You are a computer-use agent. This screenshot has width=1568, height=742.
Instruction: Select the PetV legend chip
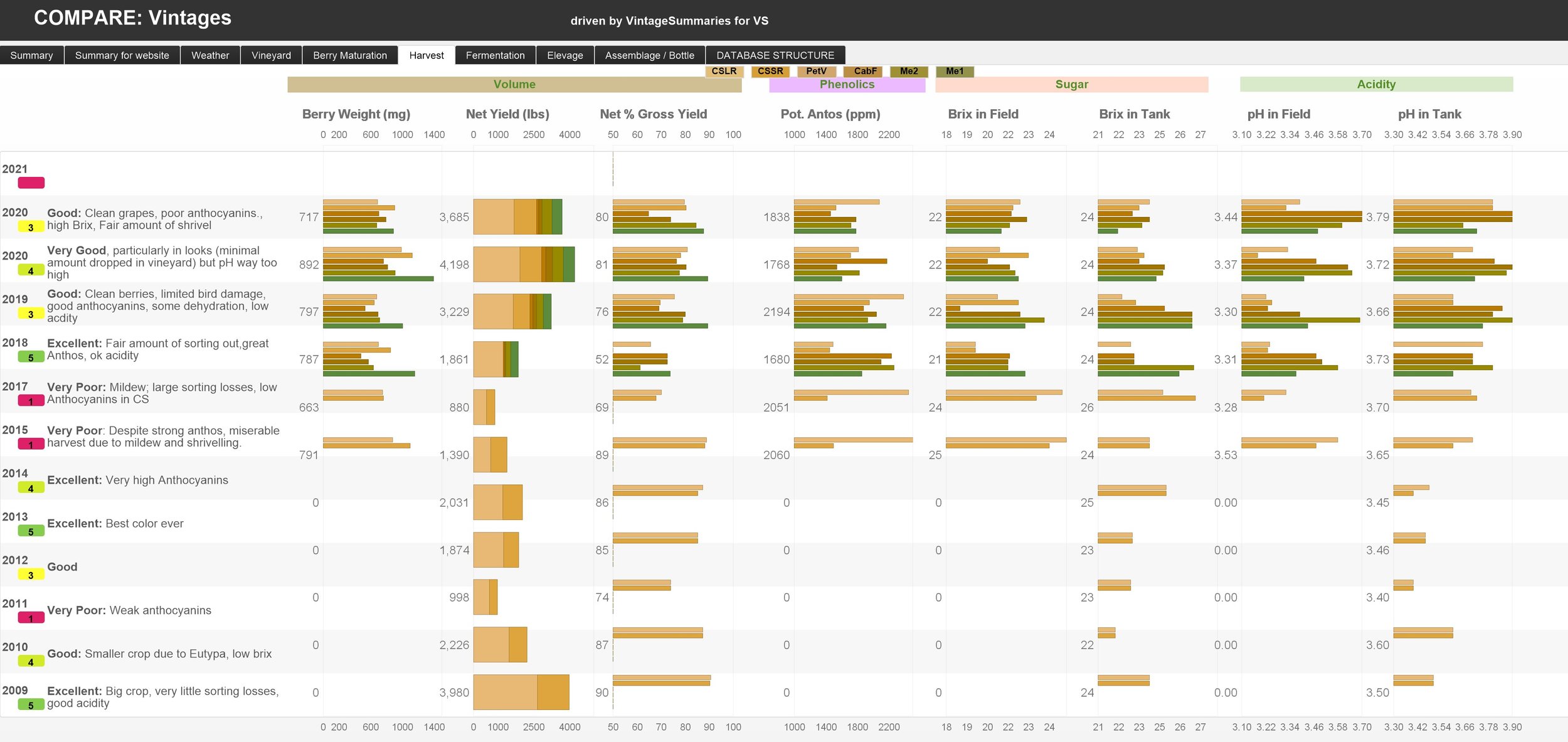(x=816, y=72)
